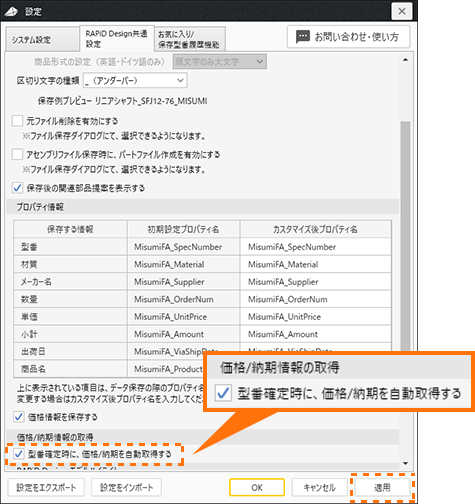
Task: Click the 保存する情報 column header
Action: click(x=70, y=229)
